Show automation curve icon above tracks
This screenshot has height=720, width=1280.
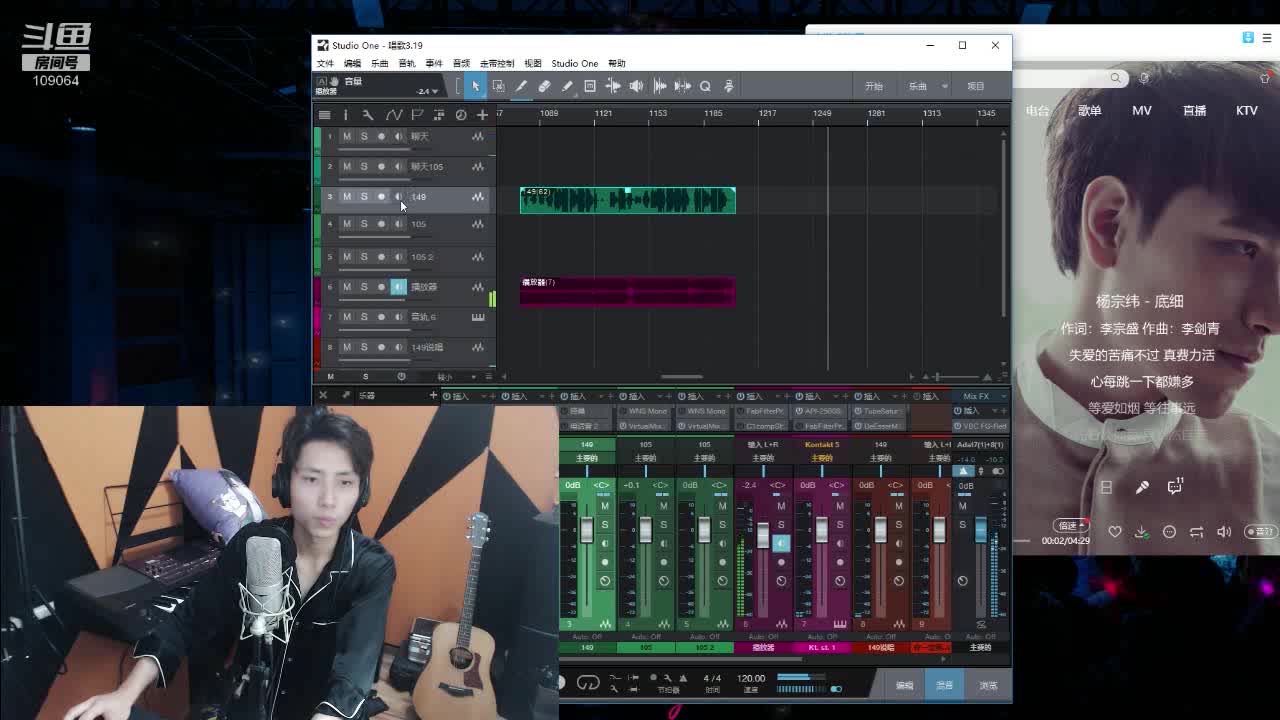pos(394,115)
